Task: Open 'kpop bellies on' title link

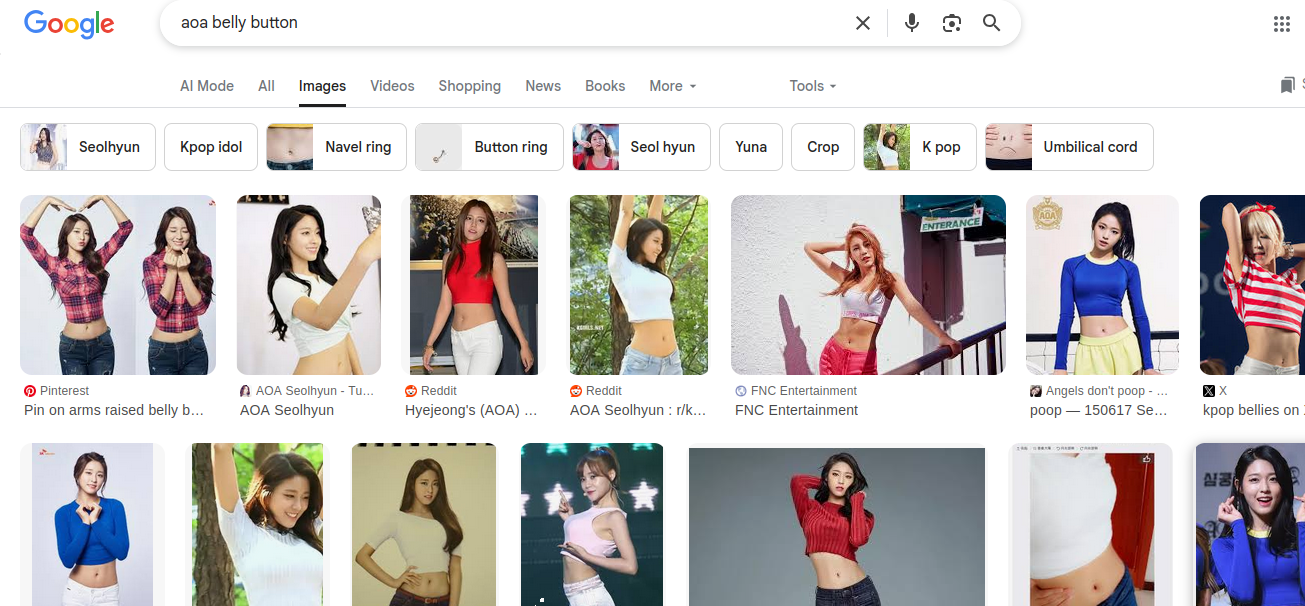Action: coord(1252,410)
